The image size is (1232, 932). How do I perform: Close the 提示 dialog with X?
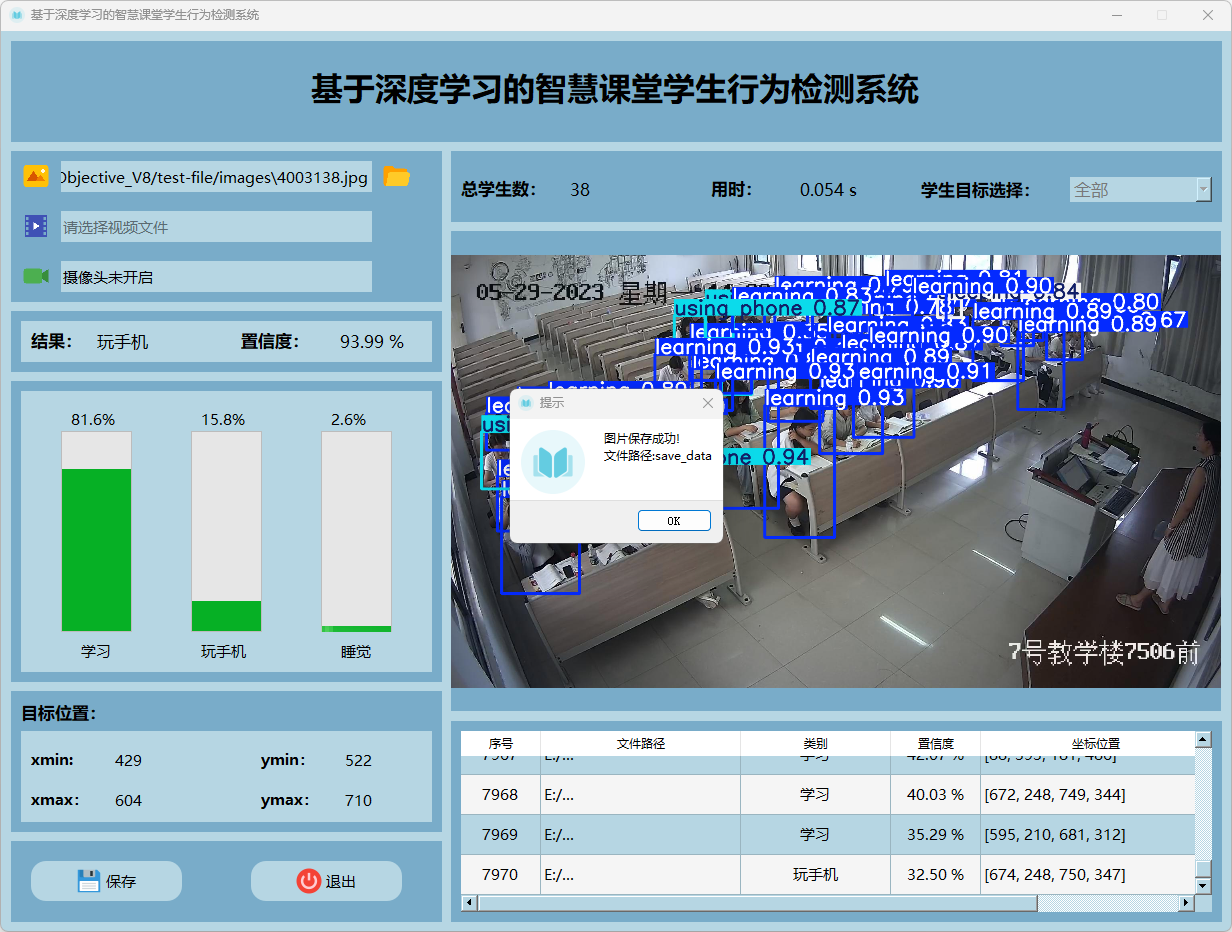click(x=708, y=403)
